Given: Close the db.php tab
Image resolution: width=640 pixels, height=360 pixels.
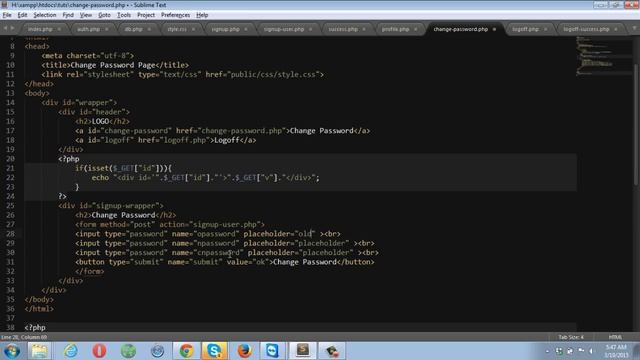Looking at the screenshot, I should click(149, 29).
